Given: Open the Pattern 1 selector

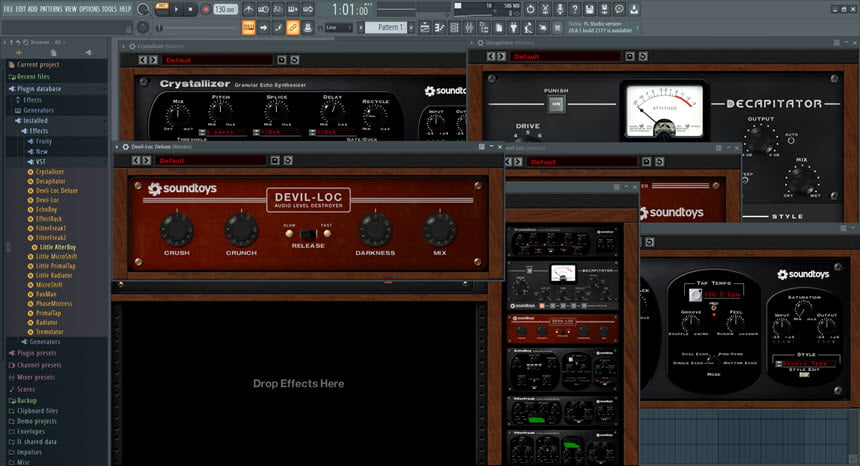Looking at the screenshot, I should (386, 27).
